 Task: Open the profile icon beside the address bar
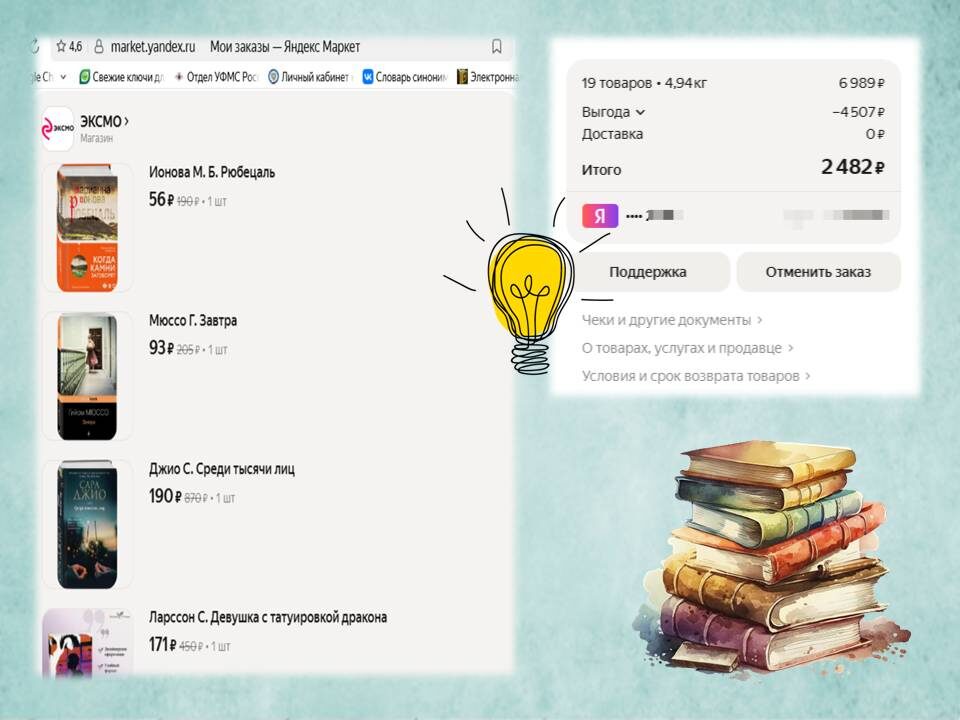(x=97, y=46)
